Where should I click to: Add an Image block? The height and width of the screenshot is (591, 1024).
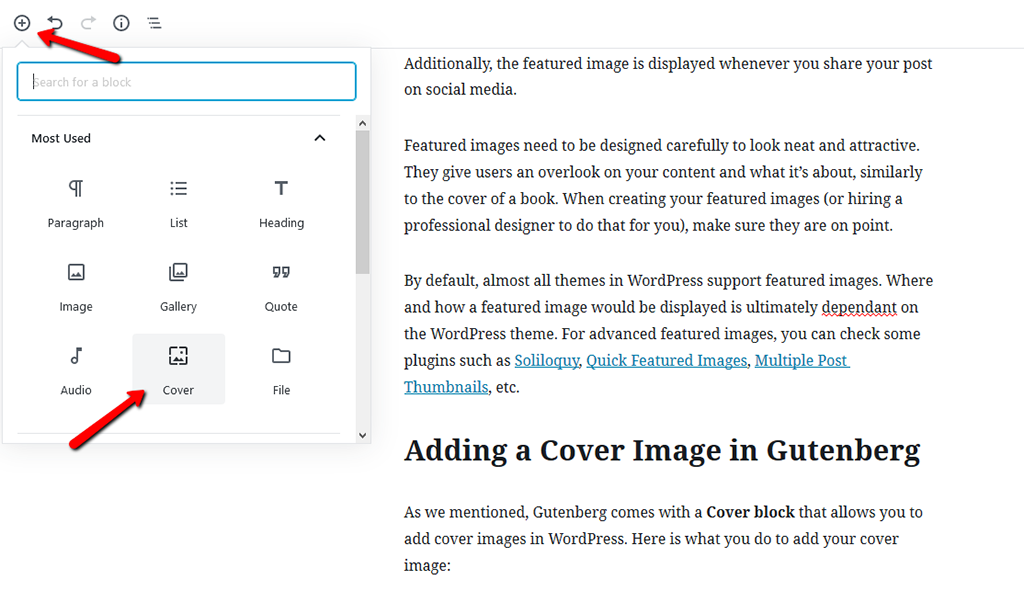[75, 287]
